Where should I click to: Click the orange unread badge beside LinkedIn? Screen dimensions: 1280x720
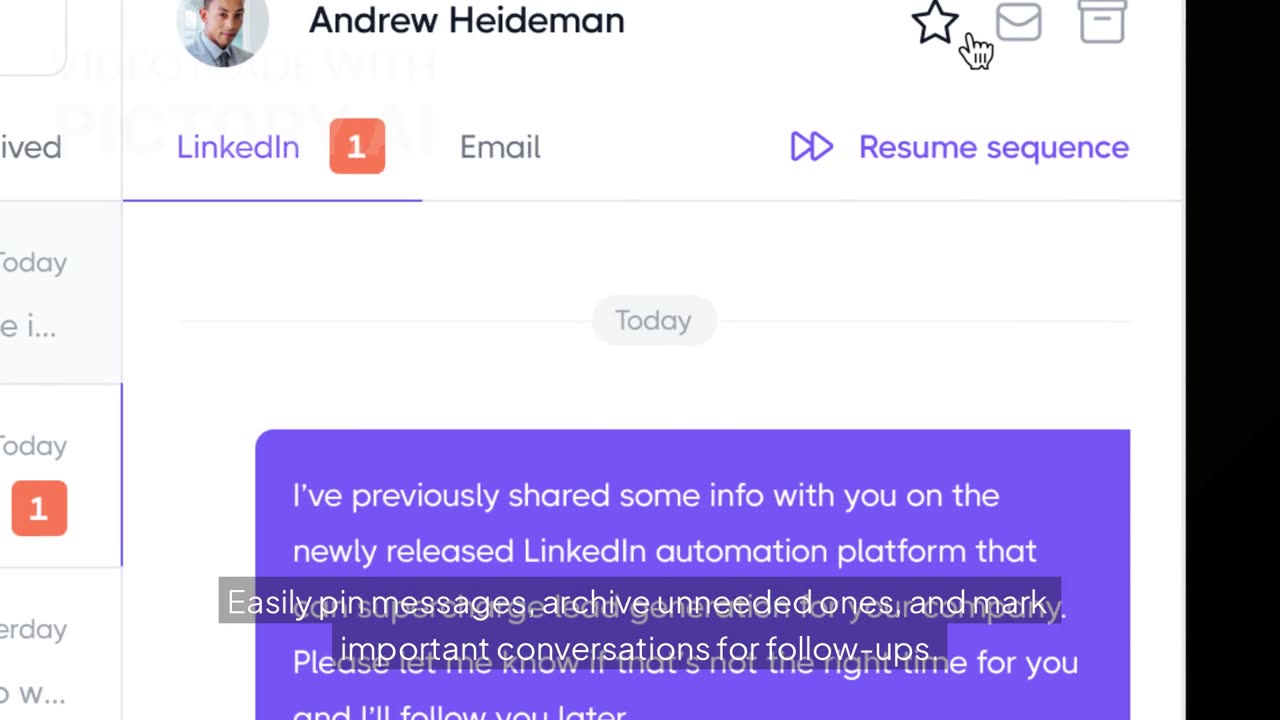(x=357, y=147)
